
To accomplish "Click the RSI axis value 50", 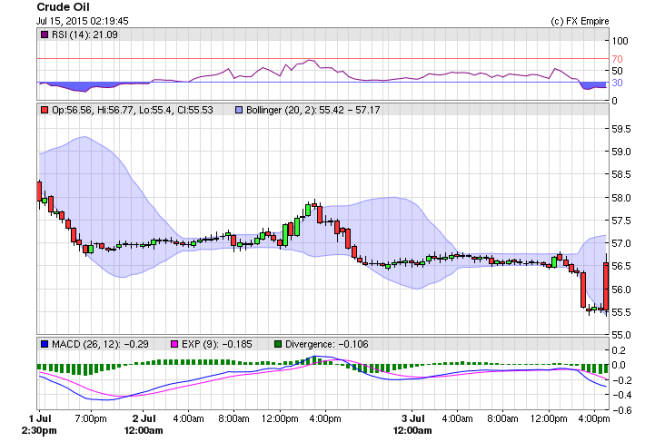I will 617,71.
